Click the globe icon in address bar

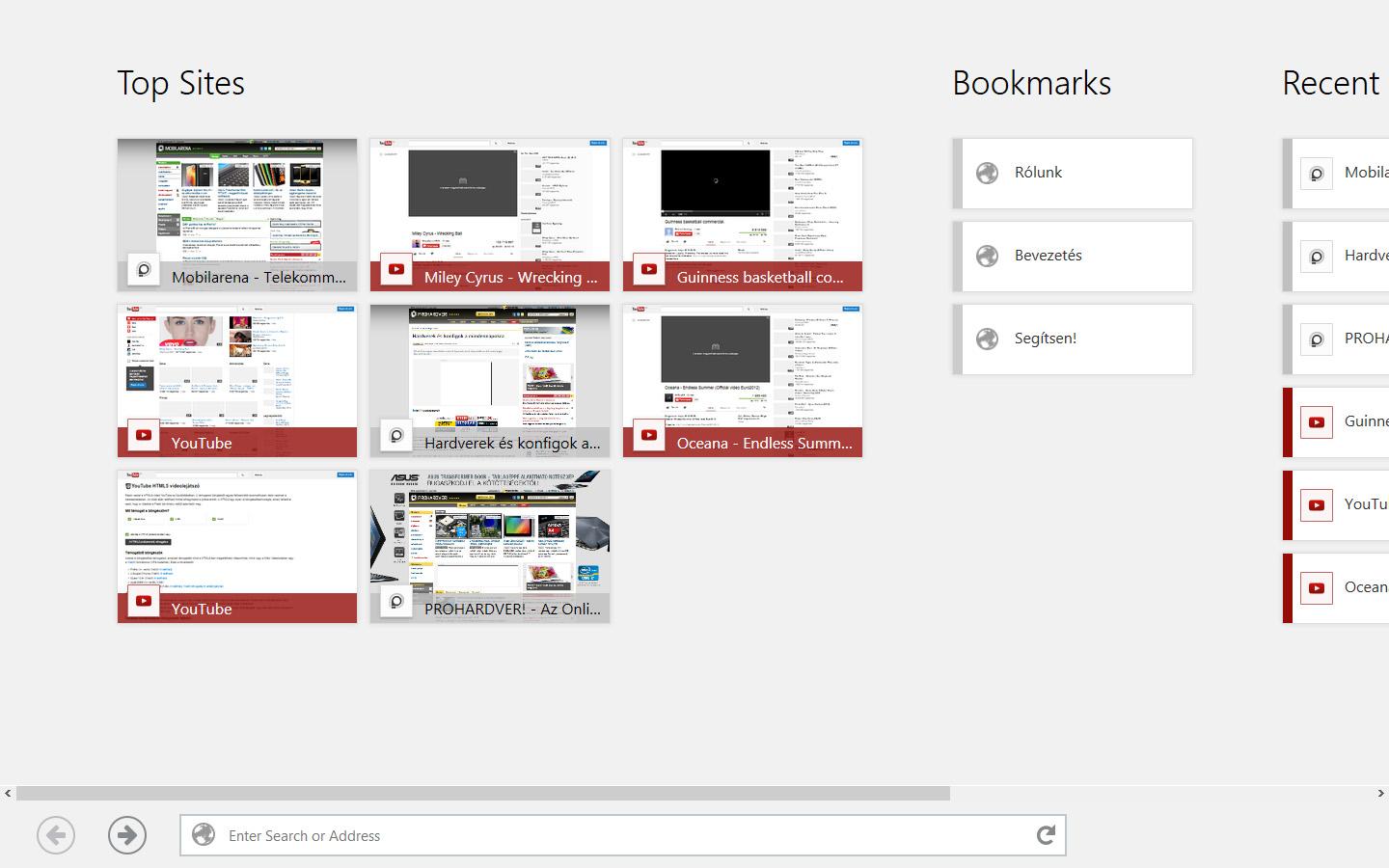204,835
